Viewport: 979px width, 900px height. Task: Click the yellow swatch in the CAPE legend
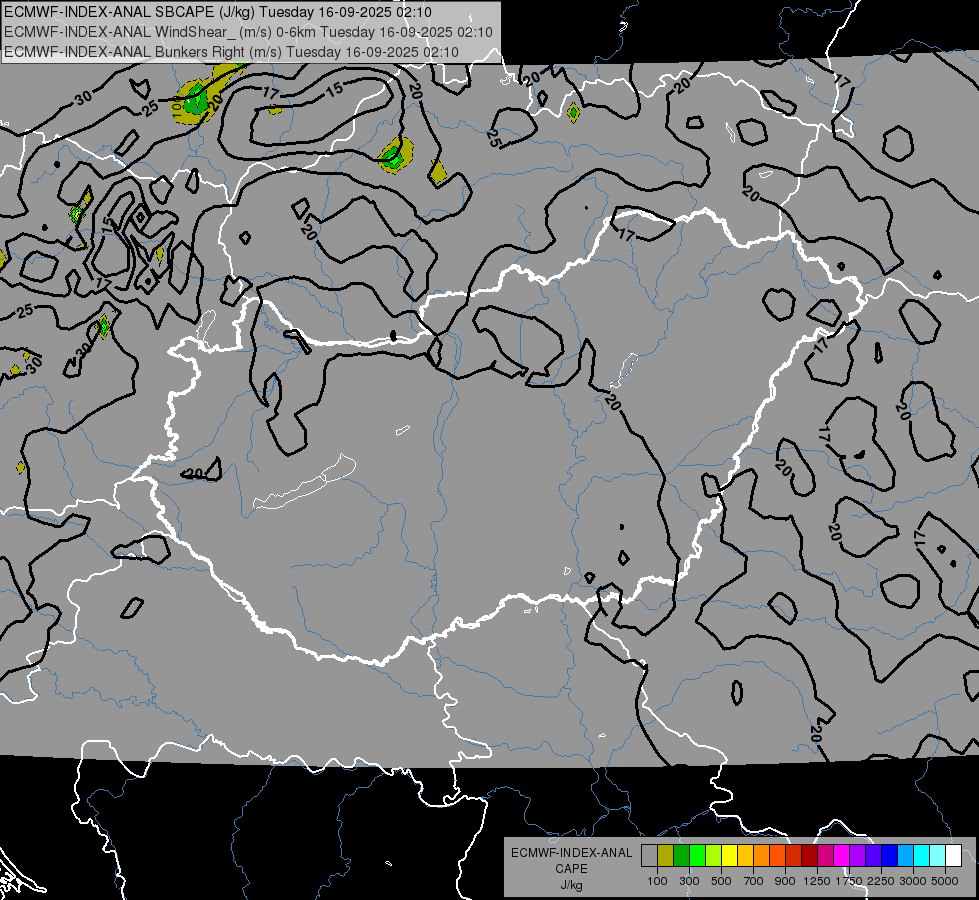pos(730,856)
